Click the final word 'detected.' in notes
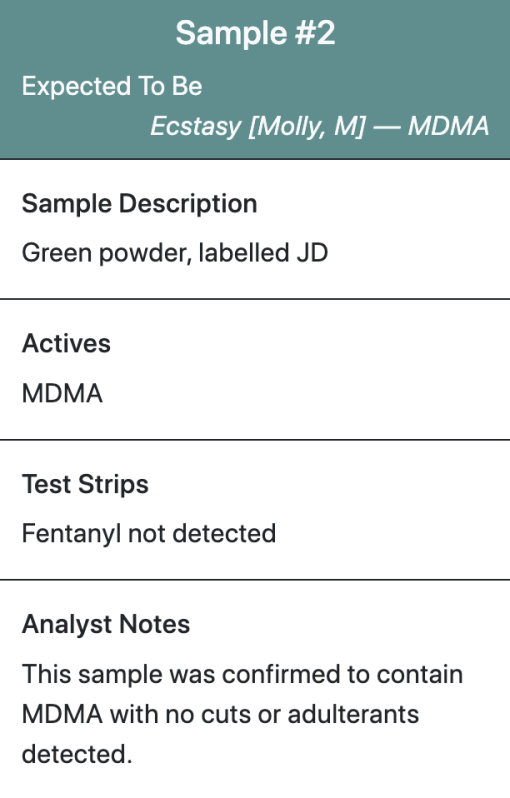This screenshot has width=510, height=798. (77, 754)
